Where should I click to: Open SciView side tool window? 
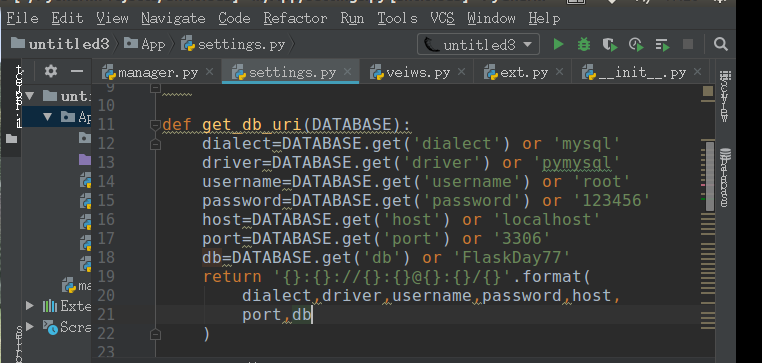tap(725, 96)
